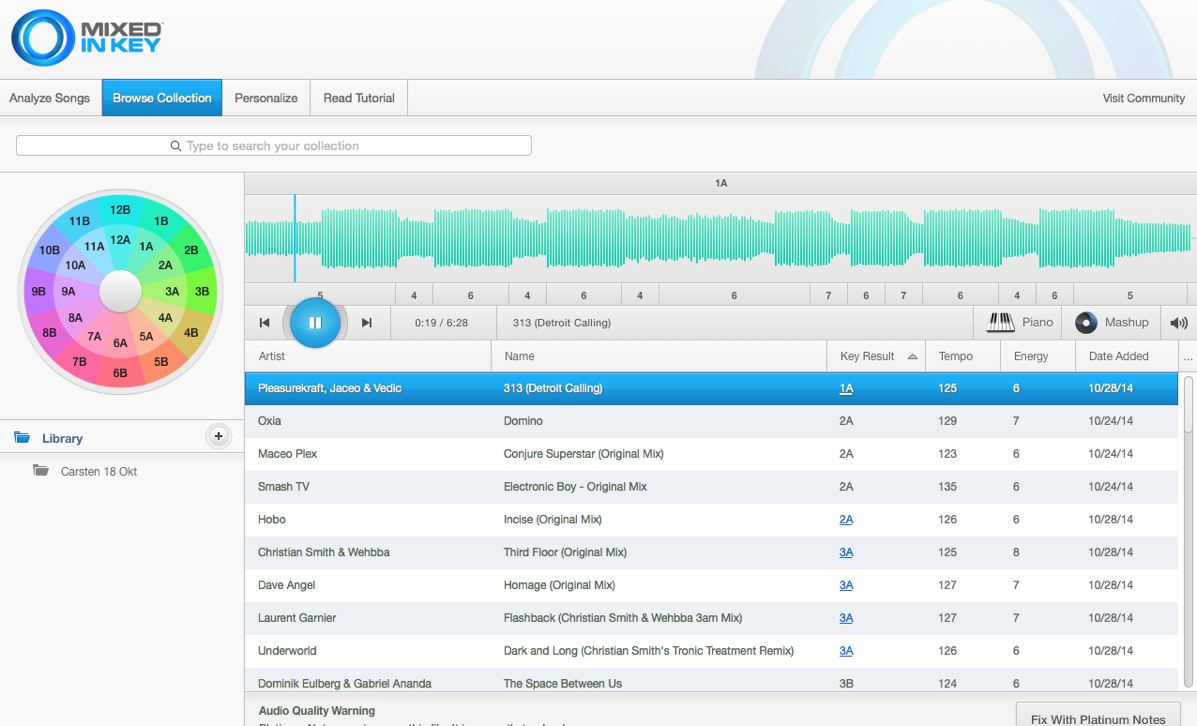
Task: Click the Fix With Platinum Notes button
Action: 1097,718
